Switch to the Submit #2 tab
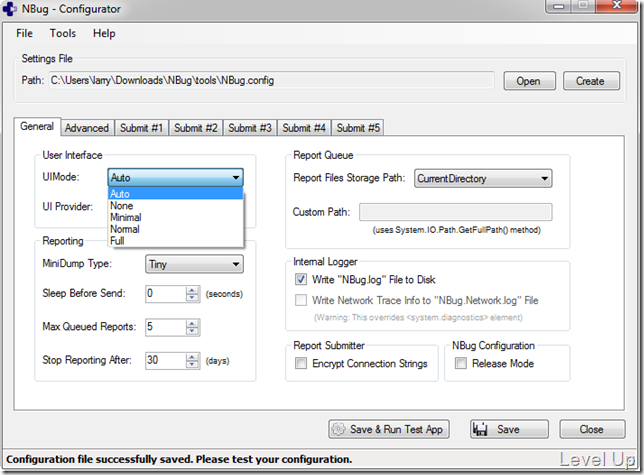This screenshot has height=475, width=644. click(196, 128)
